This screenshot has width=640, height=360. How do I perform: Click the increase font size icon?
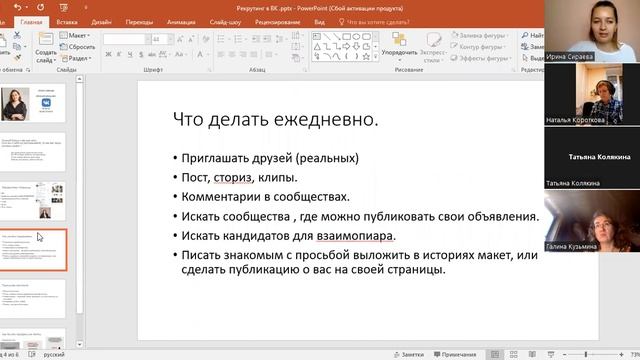[180, 40]
